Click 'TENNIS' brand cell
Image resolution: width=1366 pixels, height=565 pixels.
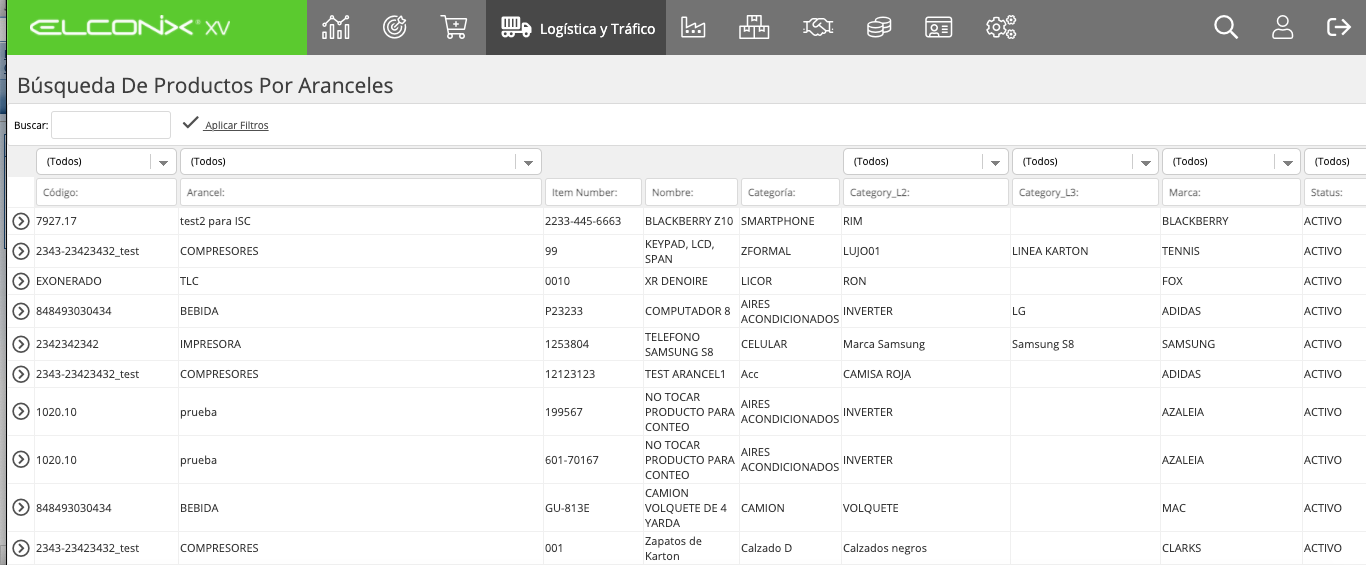click(1181, 251)
